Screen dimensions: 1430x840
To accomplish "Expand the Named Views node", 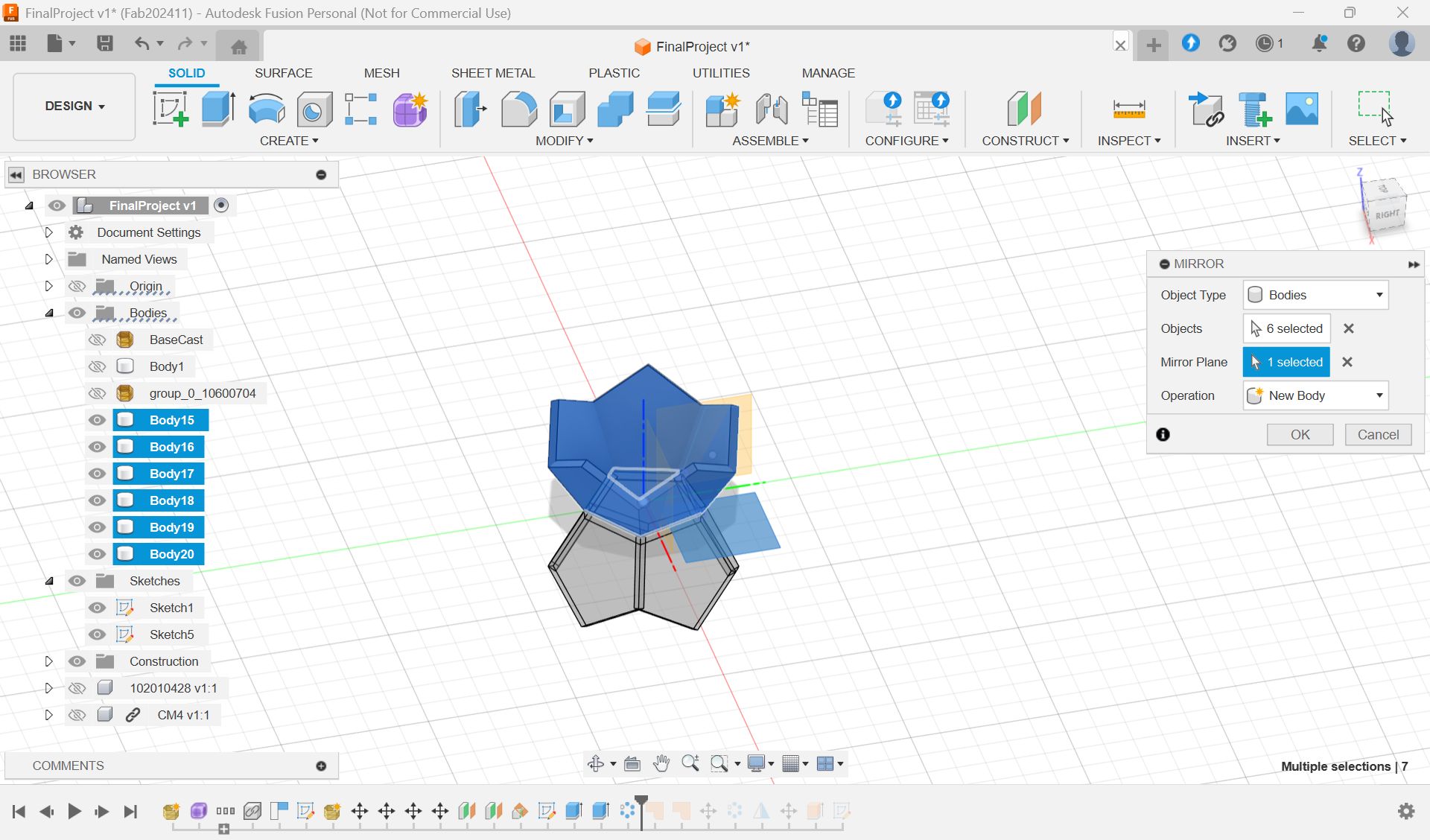I will (48, 259).
